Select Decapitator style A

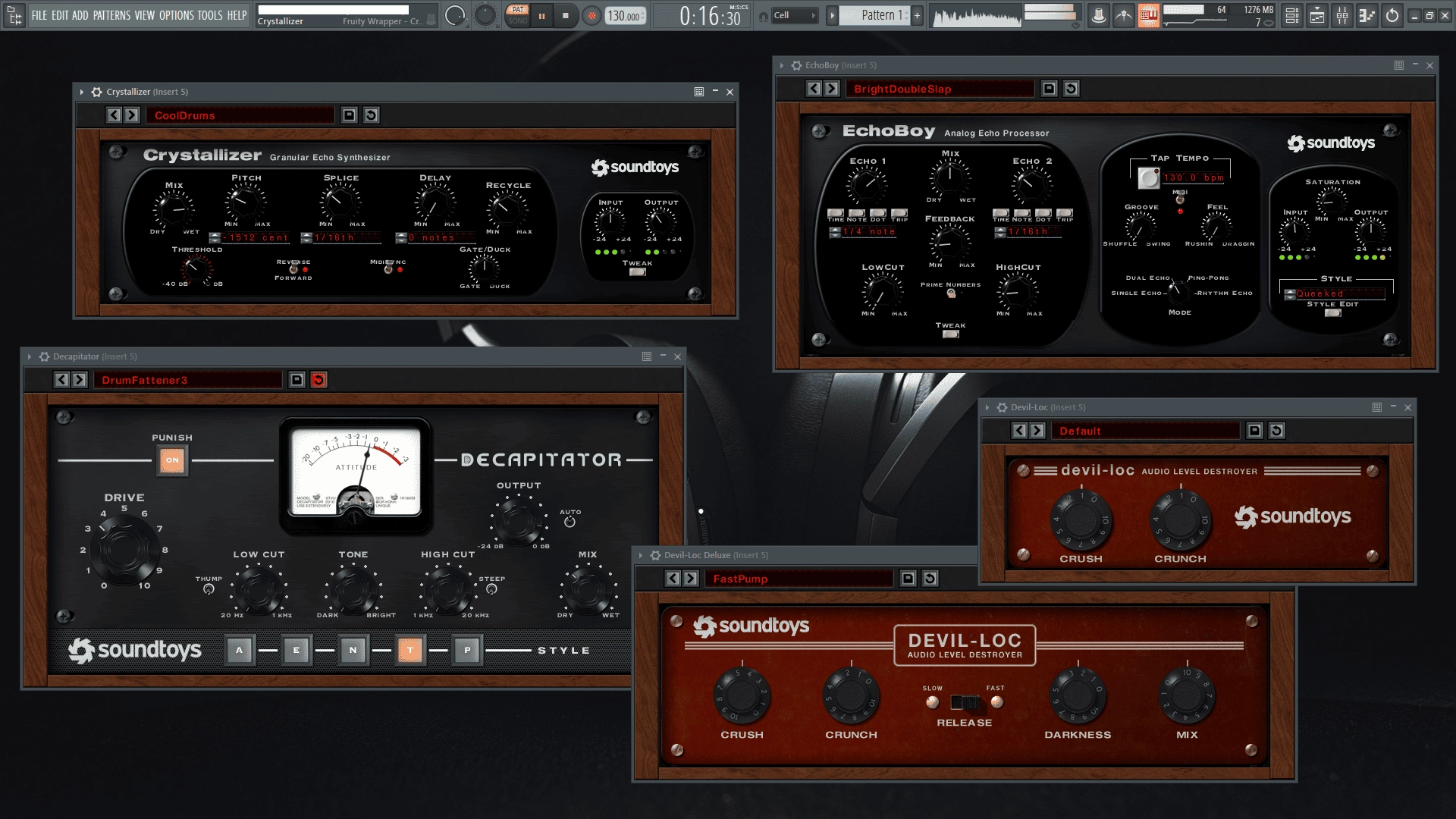[240, 650]
